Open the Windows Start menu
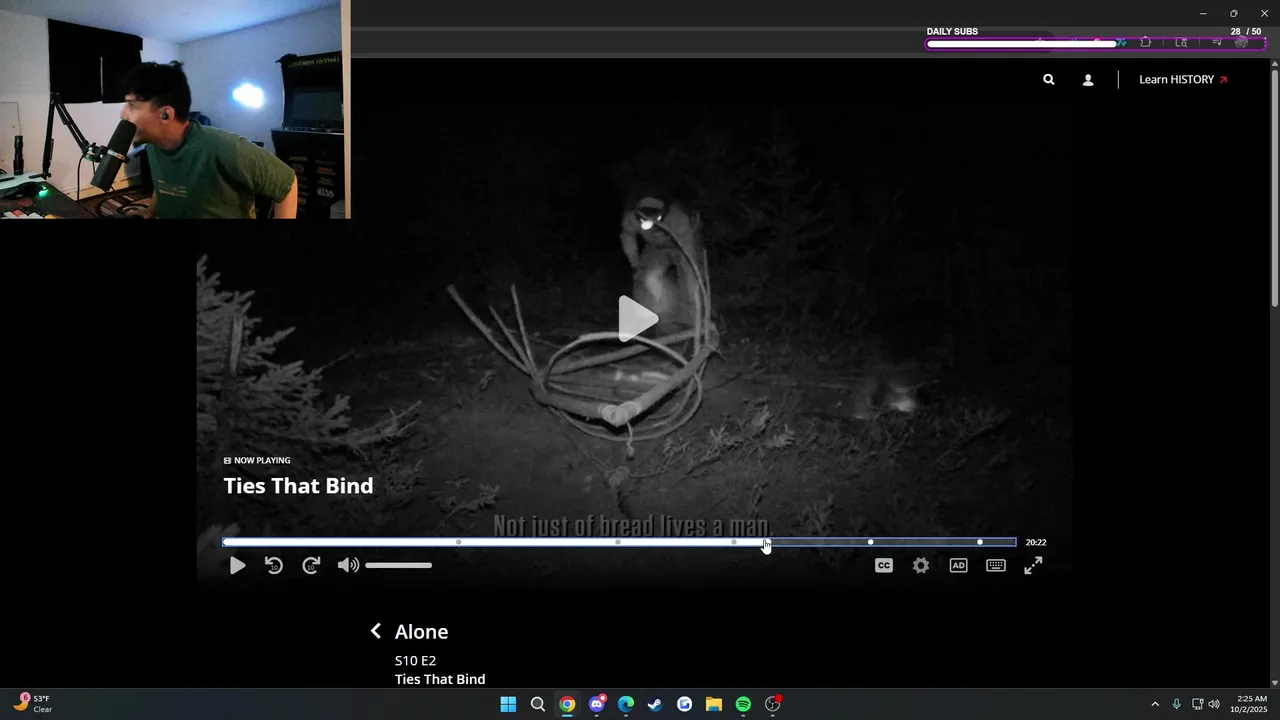 (x=508, y=704)
